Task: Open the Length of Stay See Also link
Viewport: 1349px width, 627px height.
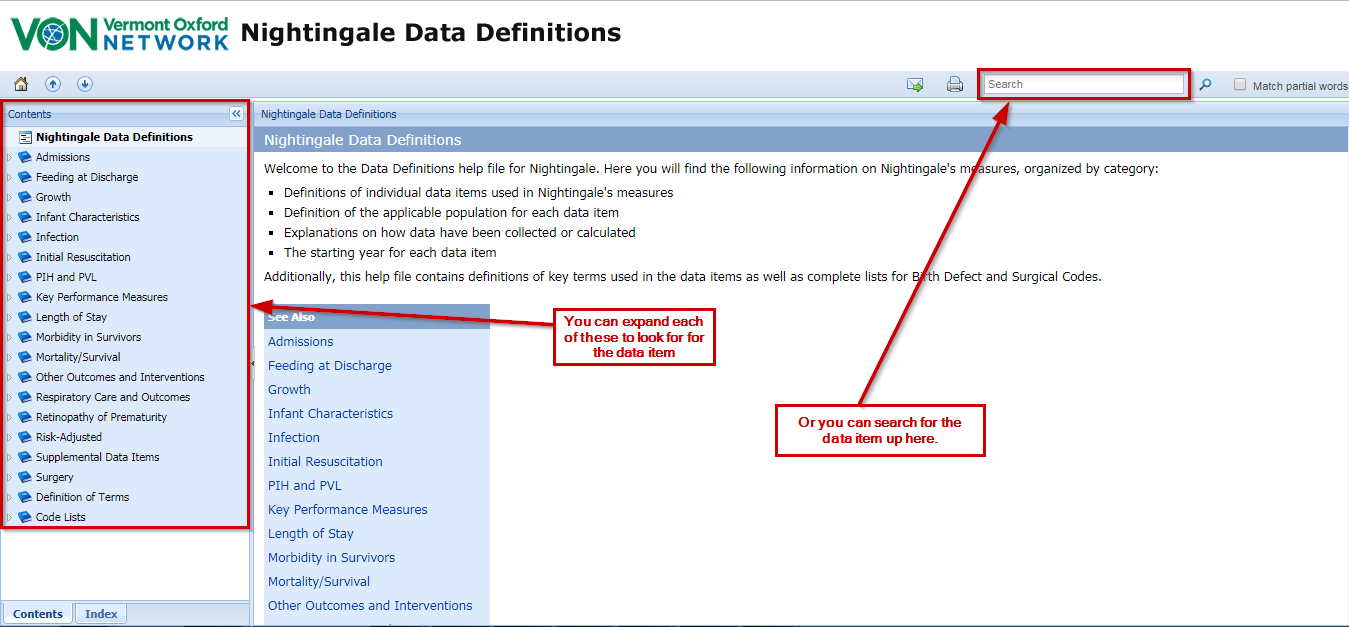Action: coord(310,534)
